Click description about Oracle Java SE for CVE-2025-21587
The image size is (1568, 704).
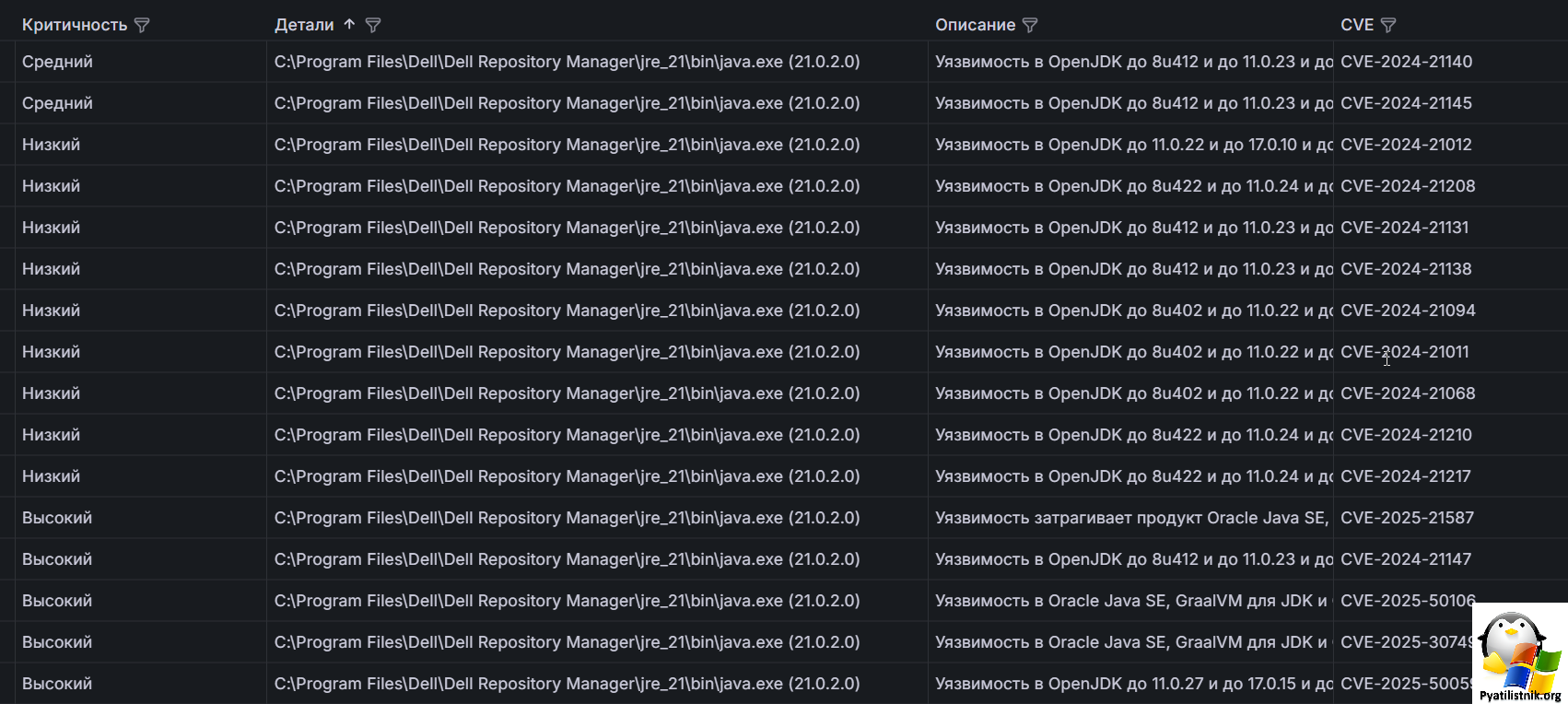coord(1131,518)
